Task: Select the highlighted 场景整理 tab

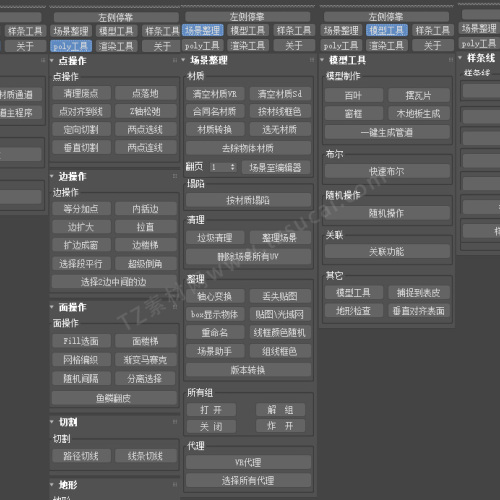Action: pos(202,31)
